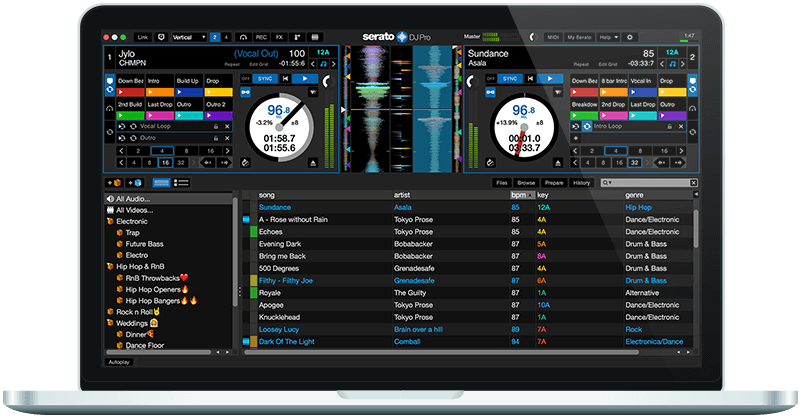This screenshot has height=417, width=800.
Task: Toggle the Intro Loop active on deck 2
Action: tap(587, 127)
